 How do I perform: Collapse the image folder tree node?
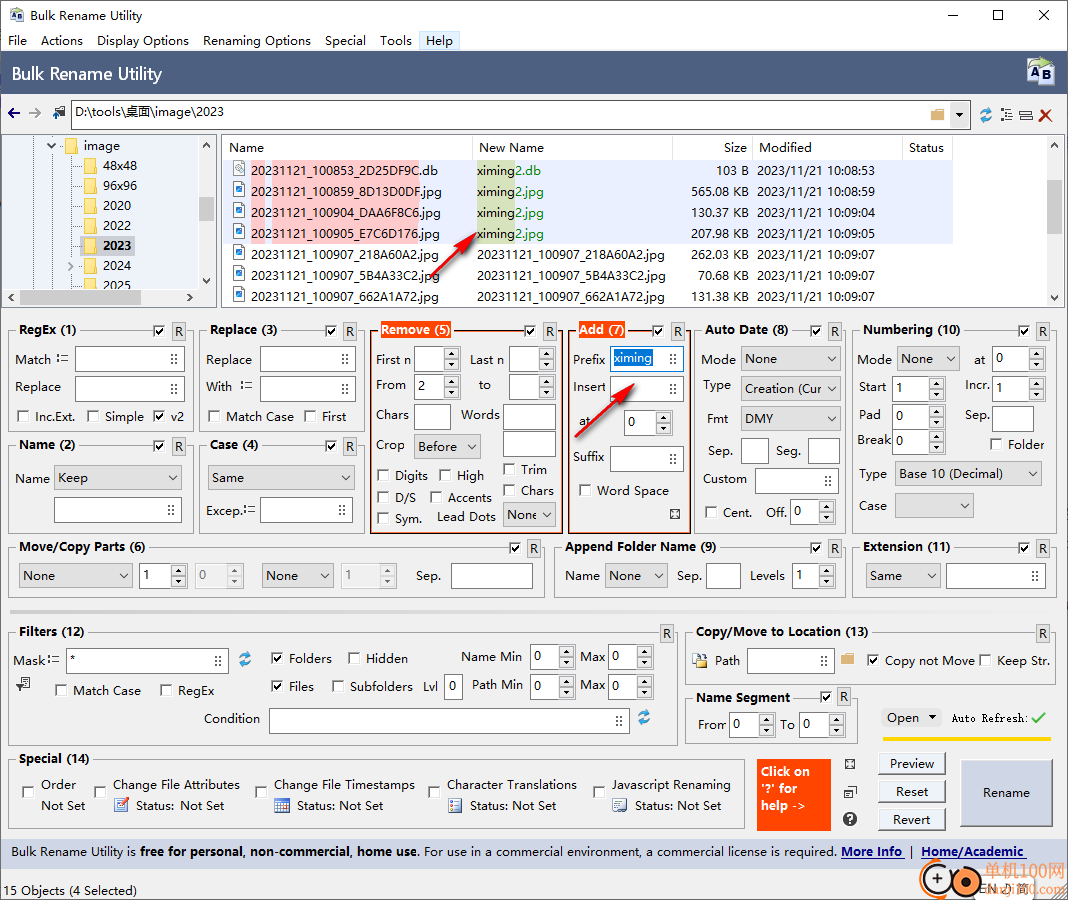pos(51,146)
